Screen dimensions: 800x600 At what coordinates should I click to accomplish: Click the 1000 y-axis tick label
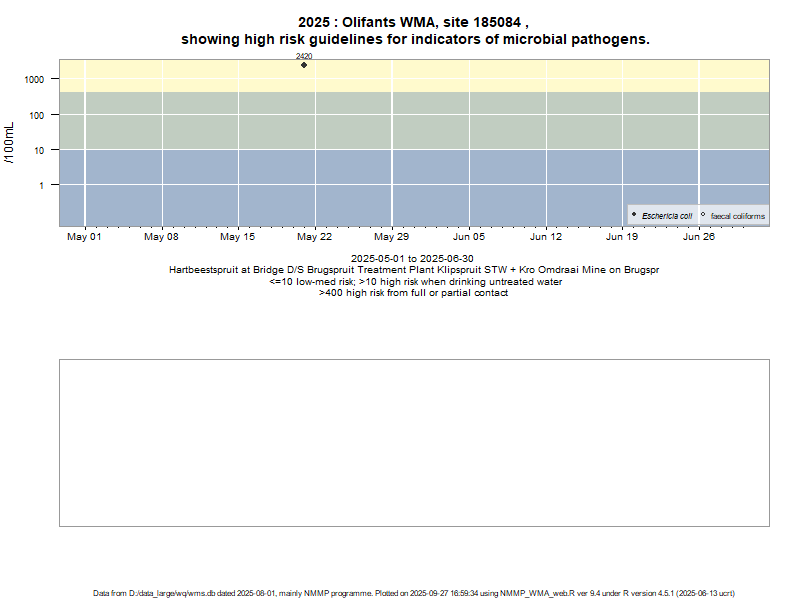35,80
